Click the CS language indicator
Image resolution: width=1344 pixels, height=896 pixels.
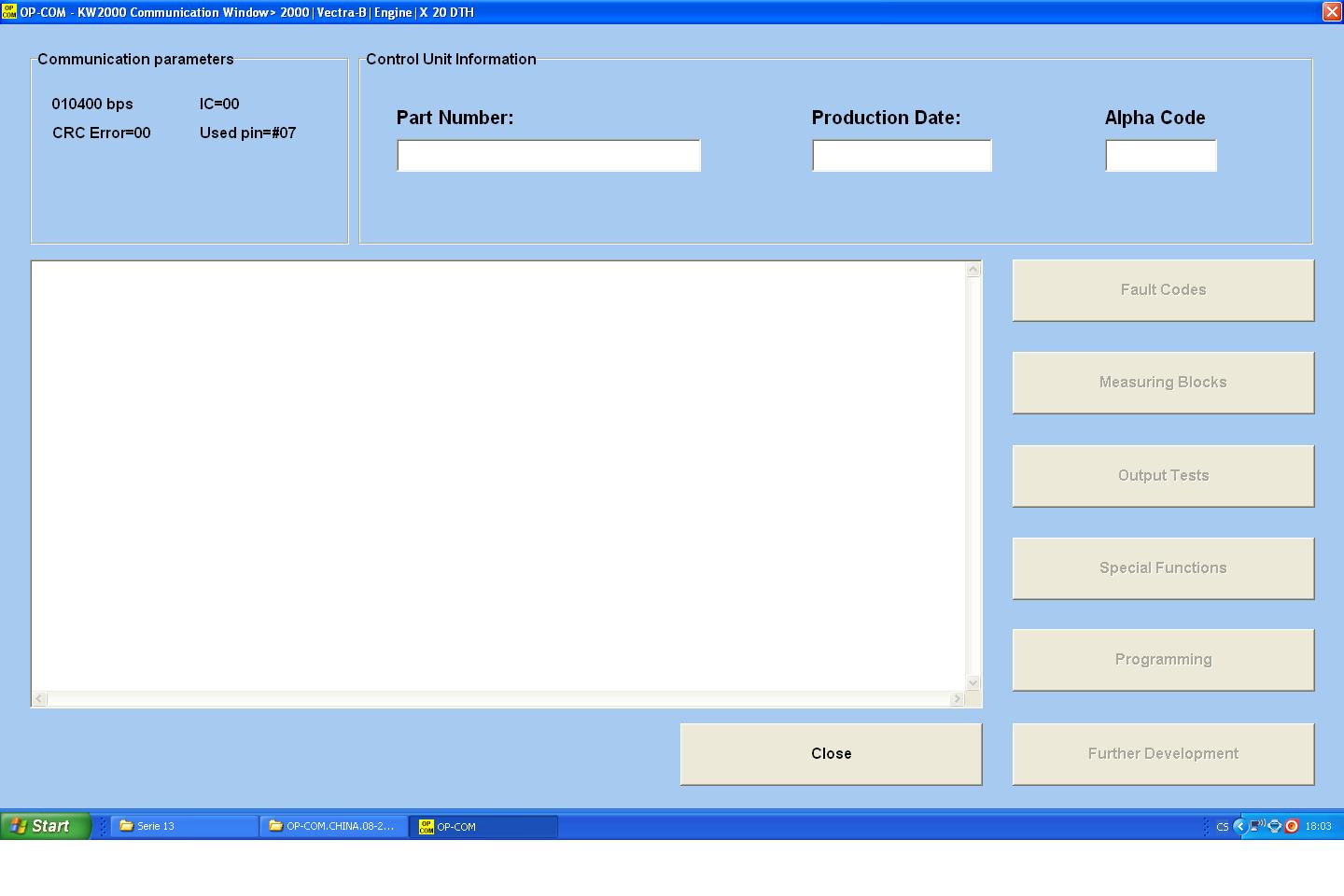(x=1222, y=827)
